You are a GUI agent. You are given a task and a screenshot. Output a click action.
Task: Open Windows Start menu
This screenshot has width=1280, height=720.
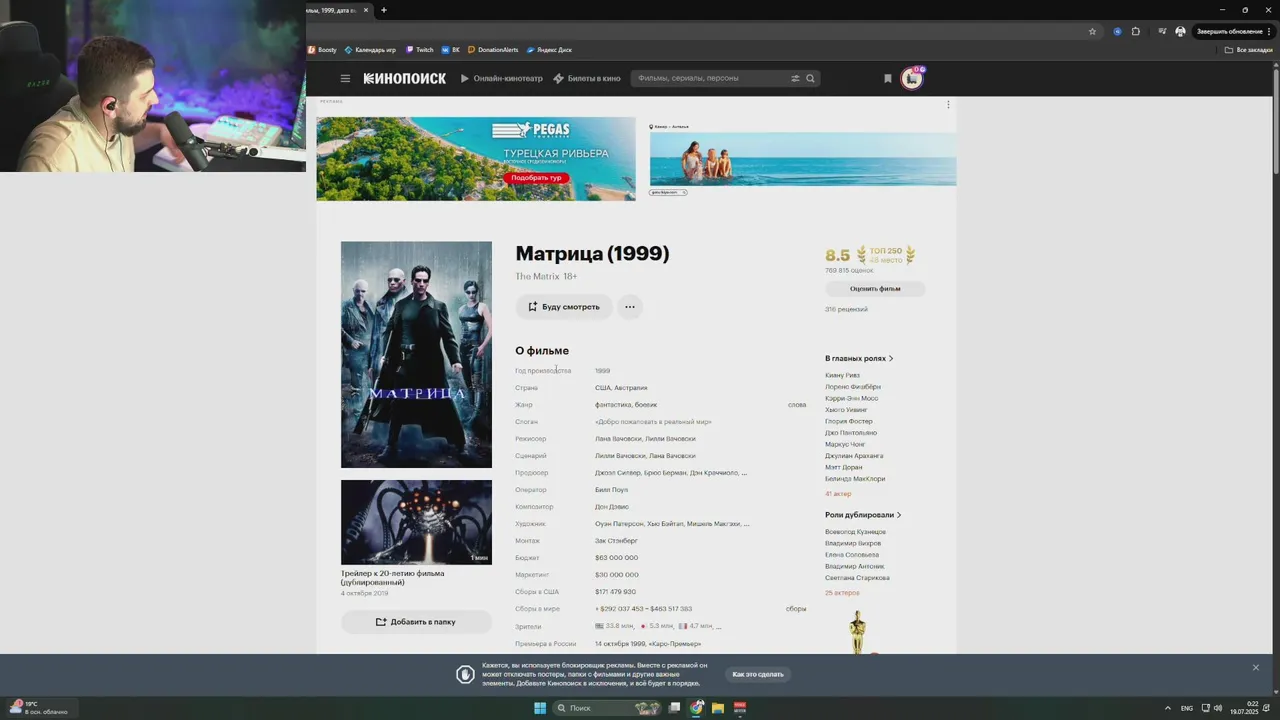540,708
